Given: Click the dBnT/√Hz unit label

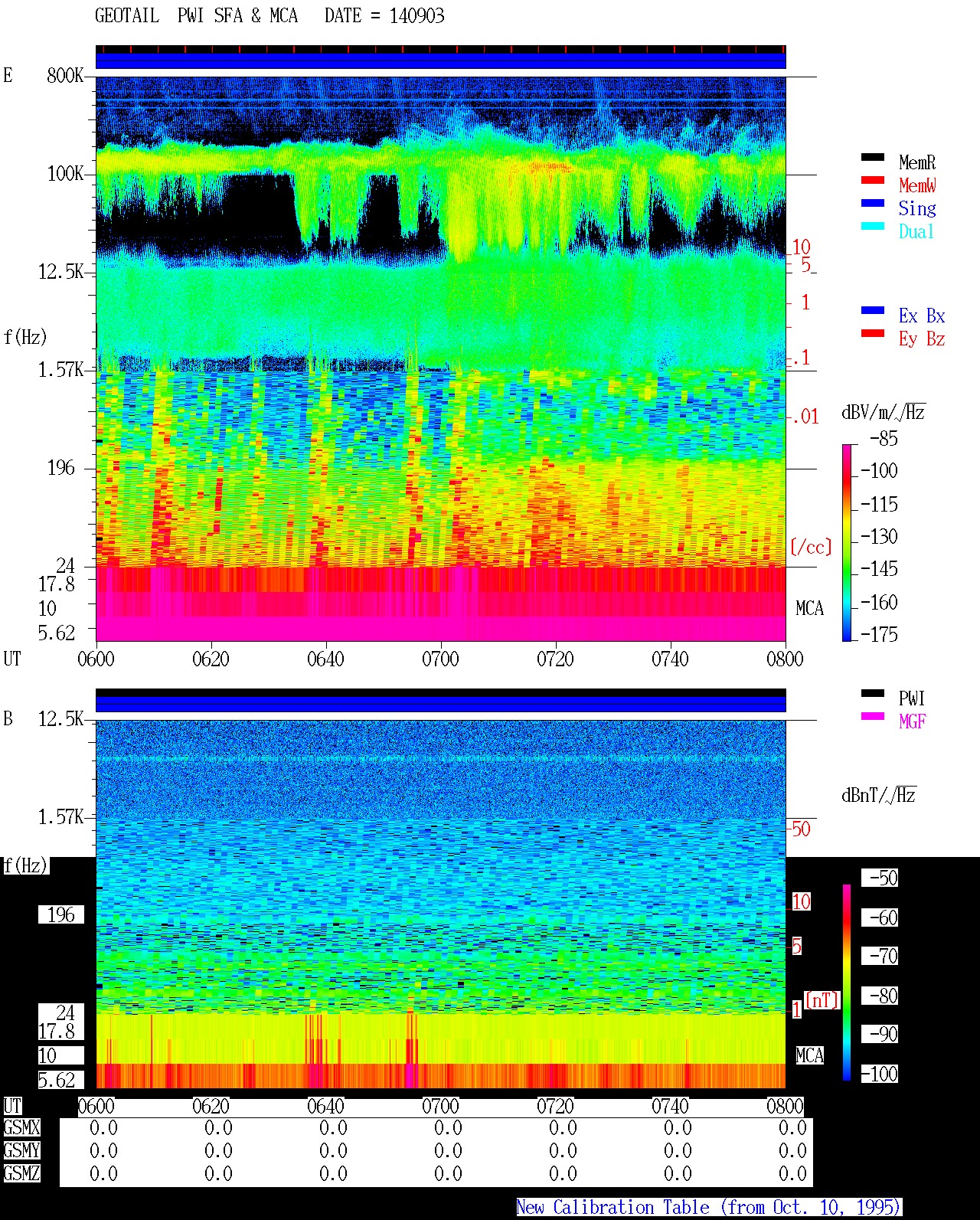Looking at the screenshot, I should (879, 796).
